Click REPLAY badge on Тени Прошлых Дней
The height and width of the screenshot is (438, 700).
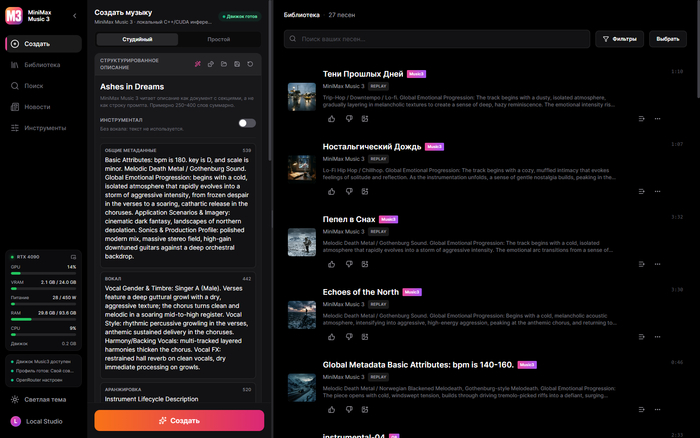click(x=378, y=86)
